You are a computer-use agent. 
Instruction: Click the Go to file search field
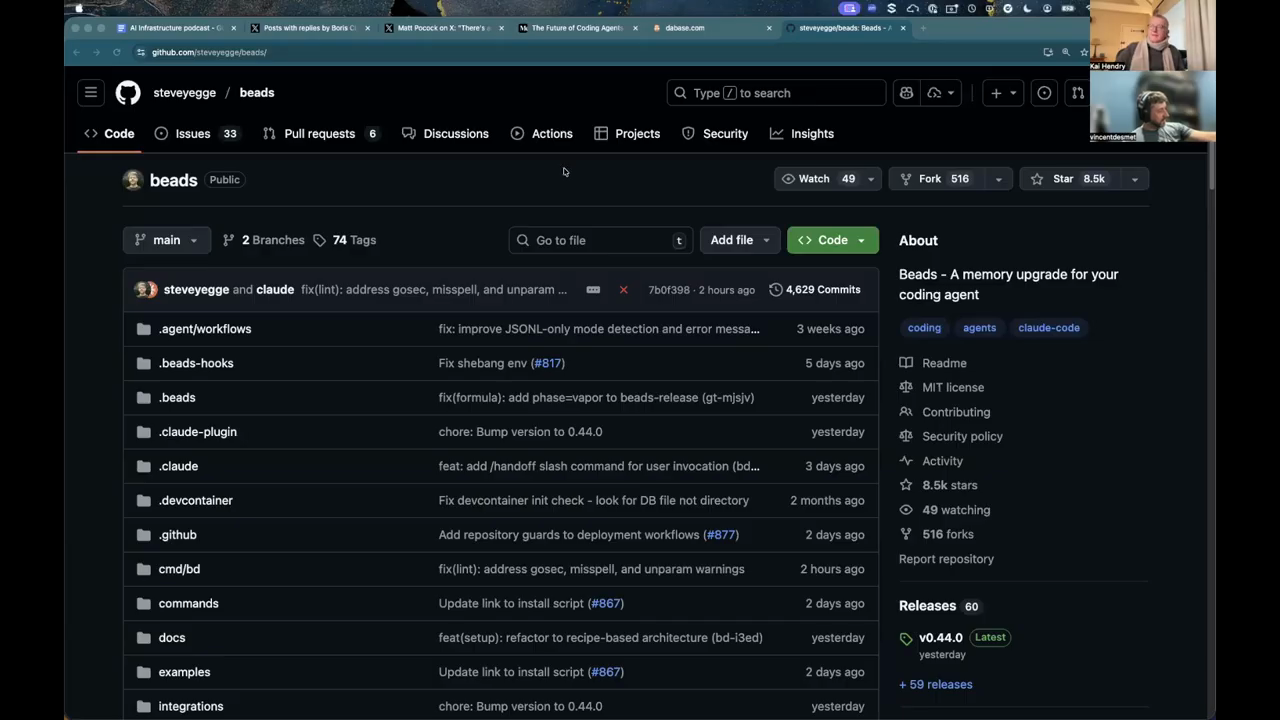(x=600, y=240)
